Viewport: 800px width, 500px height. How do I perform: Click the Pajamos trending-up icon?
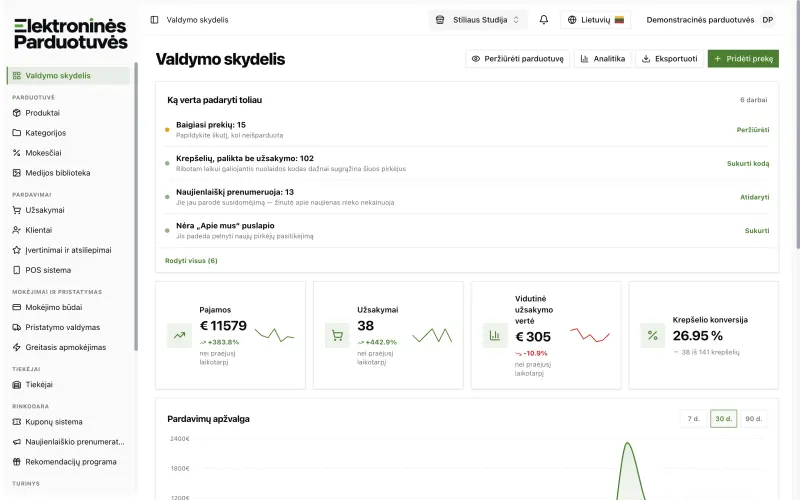(180, 336)
